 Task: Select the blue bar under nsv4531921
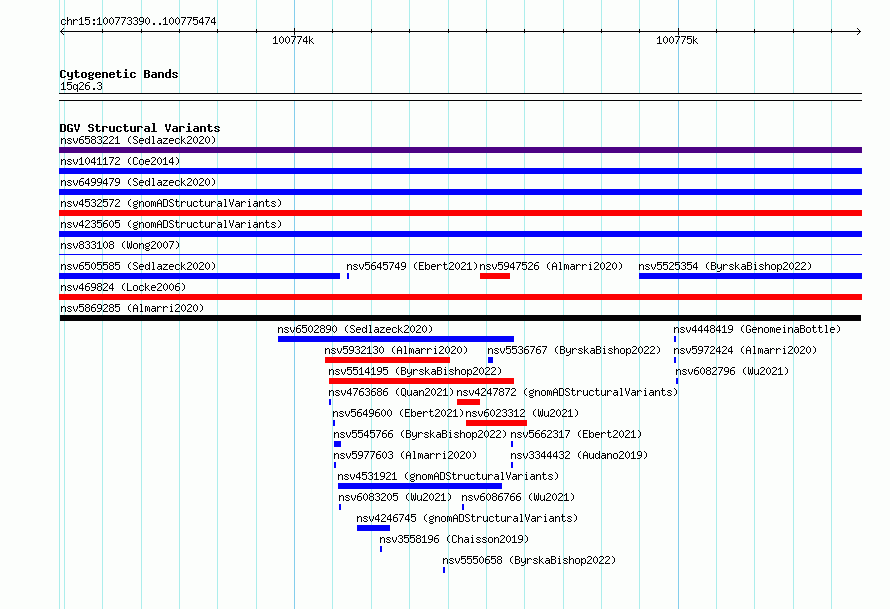[420, 486]
